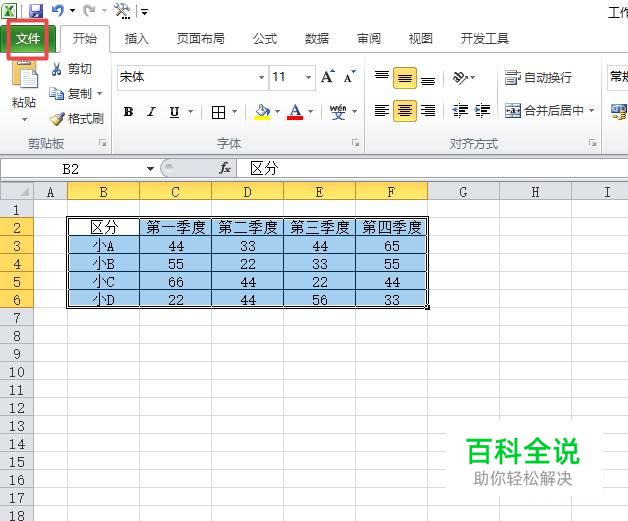
Task: Expand the font color dropdown arrow
Action: [x=310, y=112]
